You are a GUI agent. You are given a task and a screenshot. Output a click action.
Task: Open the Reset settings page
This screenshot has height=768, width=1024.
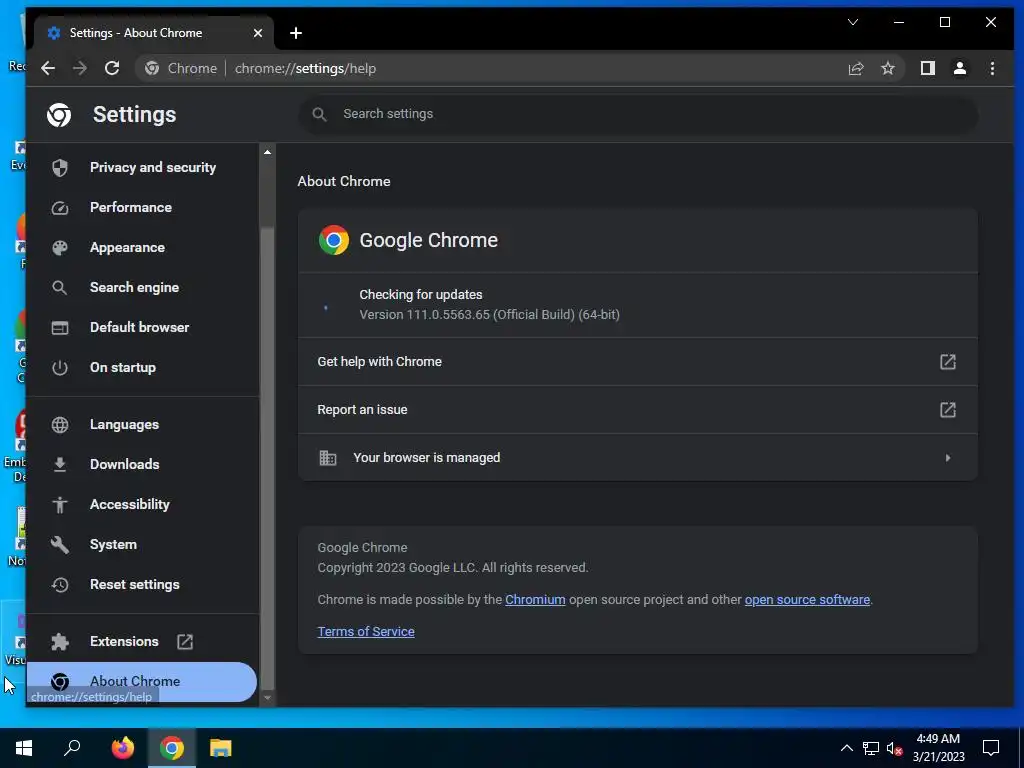[x=142, y=584]
